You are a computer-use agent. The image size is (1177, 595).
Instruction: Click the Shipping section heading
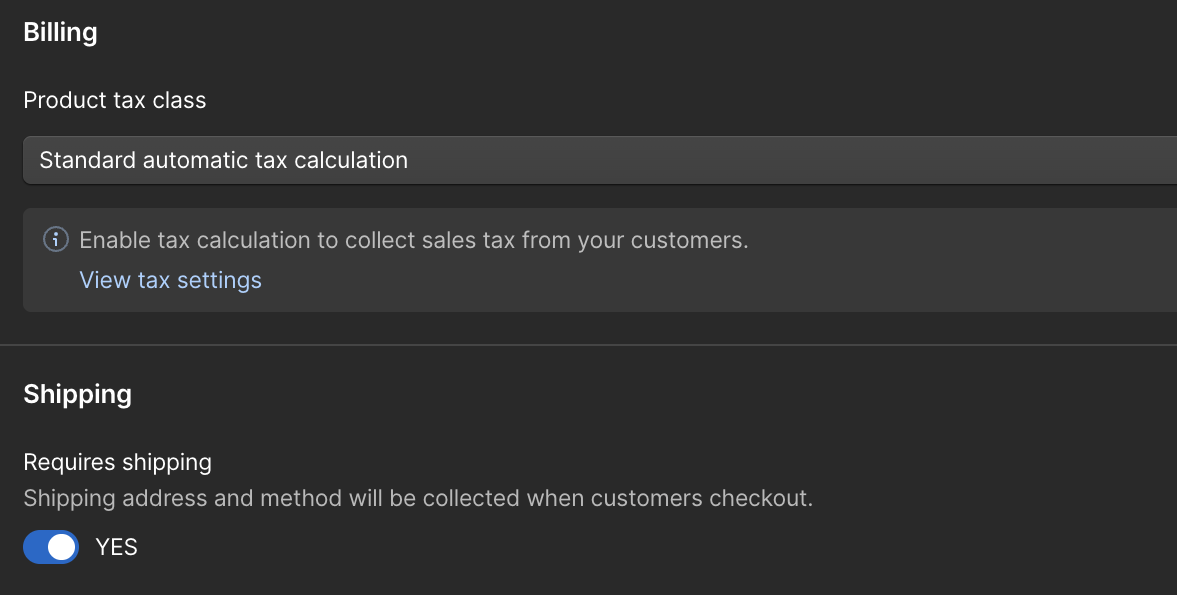[x=77, y=394]
